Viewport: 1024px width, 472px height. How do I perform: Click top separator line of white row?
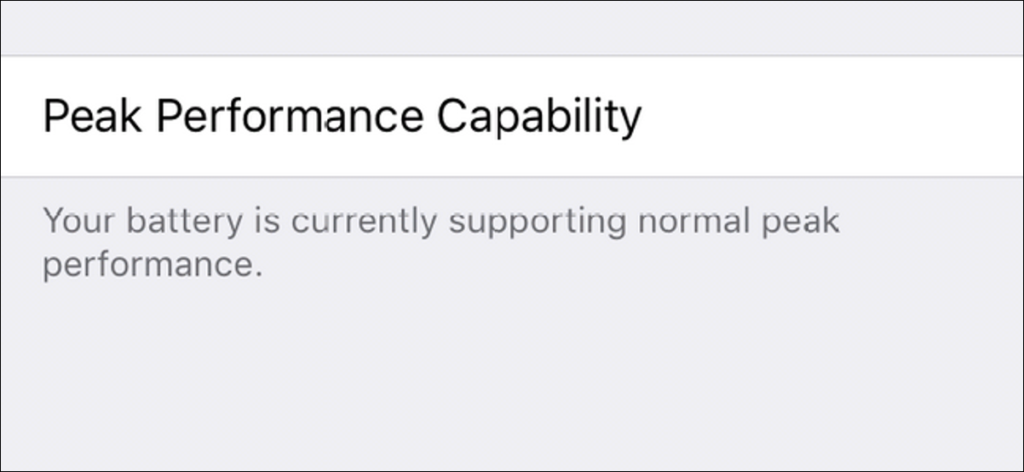coord(512,57)
